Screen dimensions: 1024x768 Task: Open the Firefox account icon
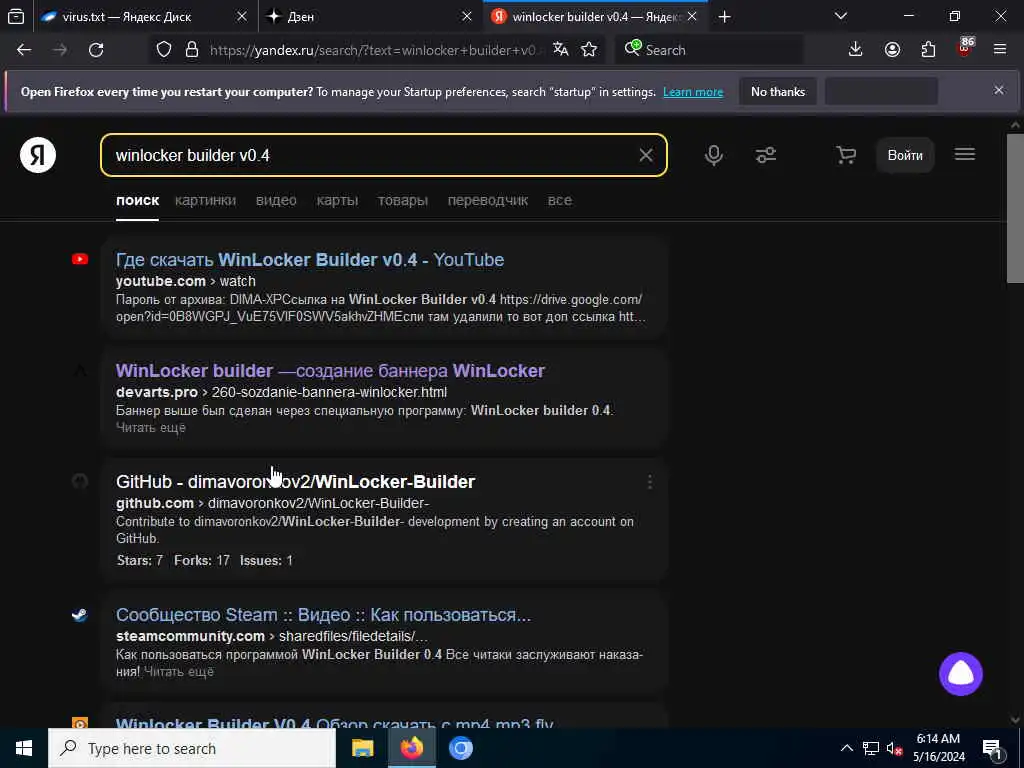pos(892,50)
